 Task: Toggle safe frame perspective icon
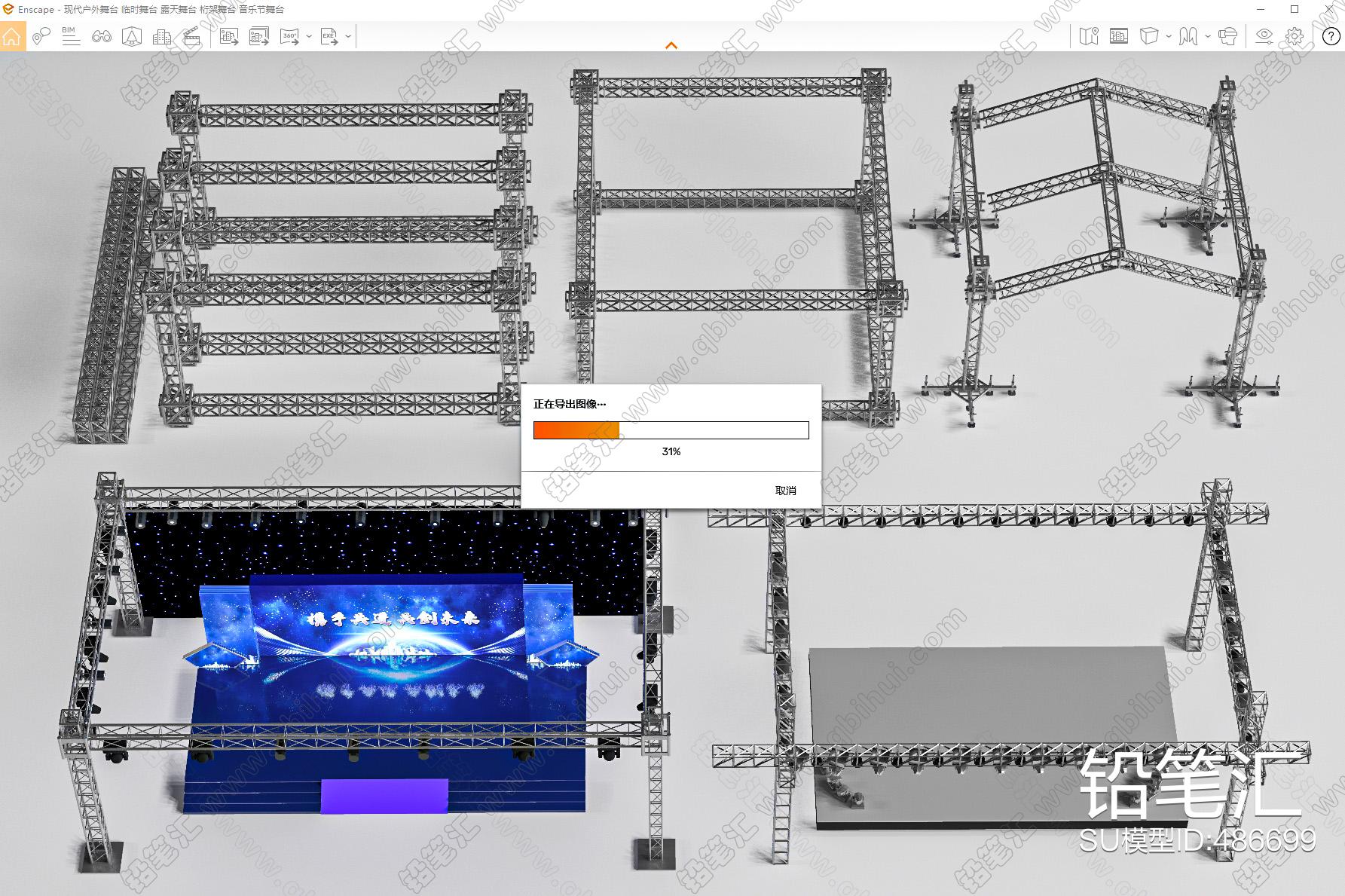(132, 36)
